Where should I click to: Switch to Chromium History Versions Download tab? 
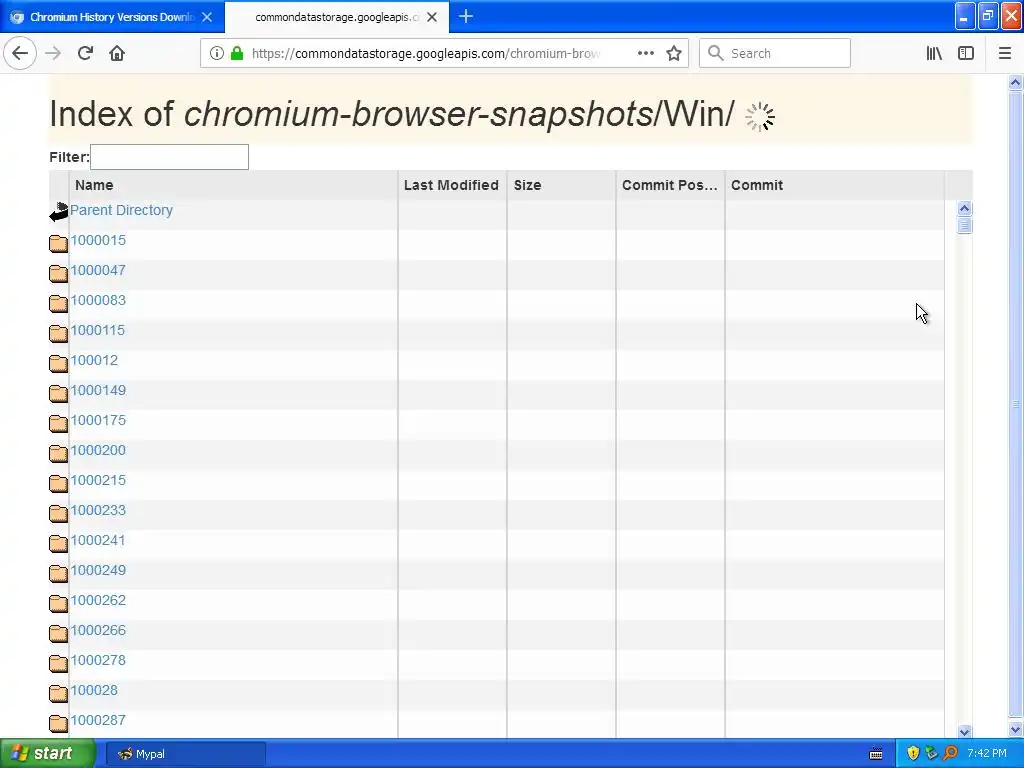112,17
